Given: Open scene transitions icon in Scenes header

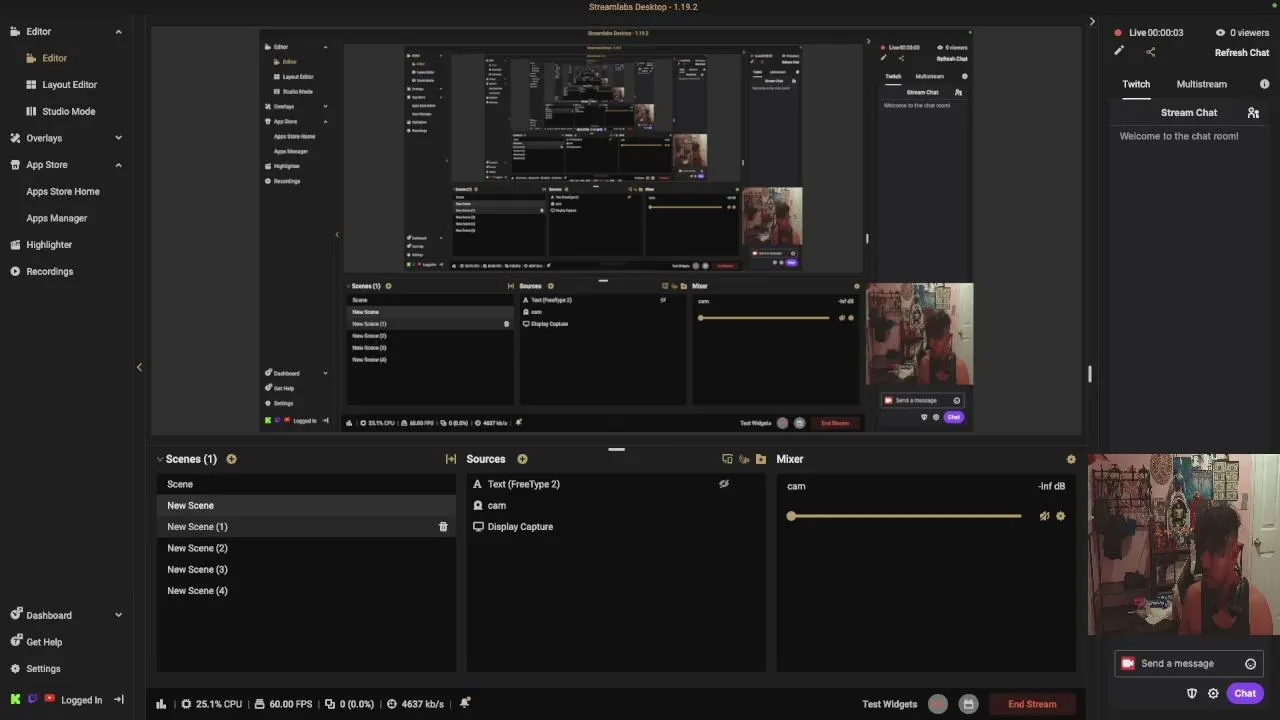Looking at the screenshot, I should coord(450,459).
